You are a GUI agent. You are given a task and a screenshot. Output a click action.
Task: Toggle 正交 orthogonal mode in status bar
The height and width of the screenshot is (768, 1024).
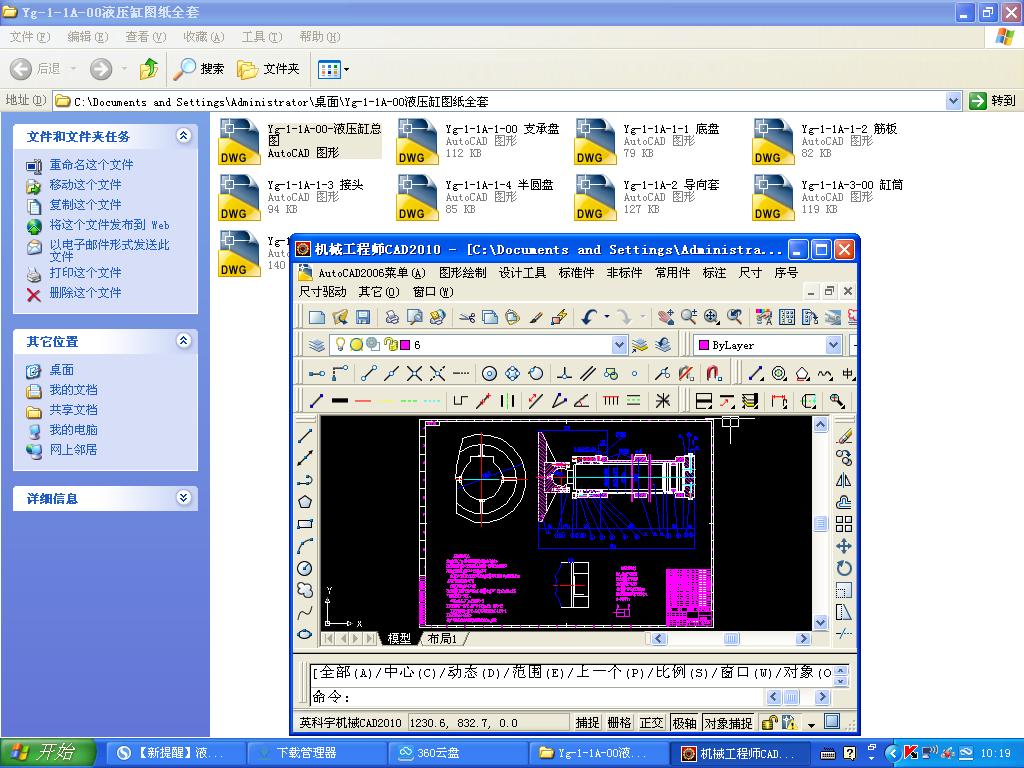point(651,722)
